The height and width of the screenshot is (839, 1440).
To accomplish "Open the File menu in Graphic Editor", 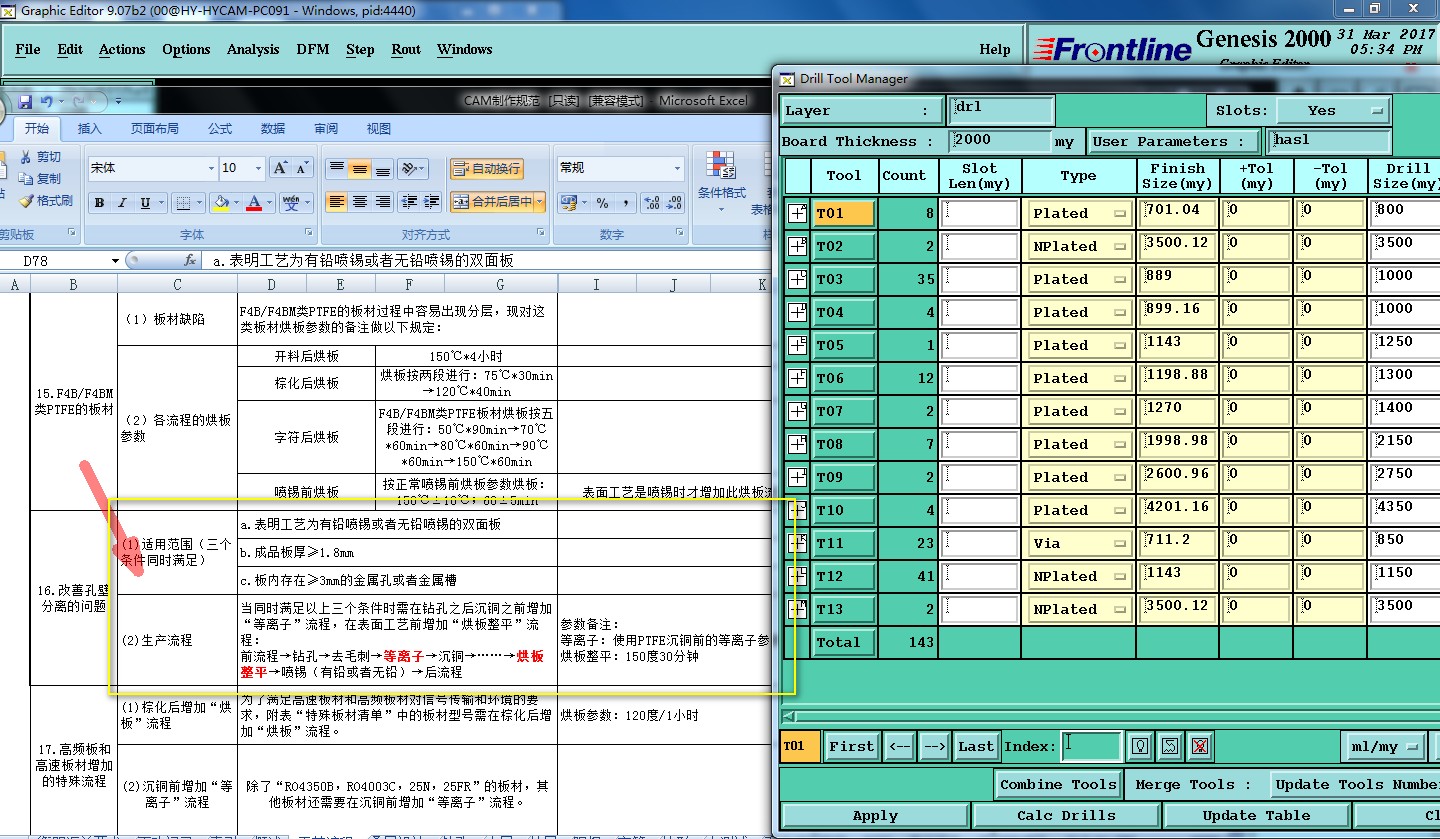I will [28, 49].
